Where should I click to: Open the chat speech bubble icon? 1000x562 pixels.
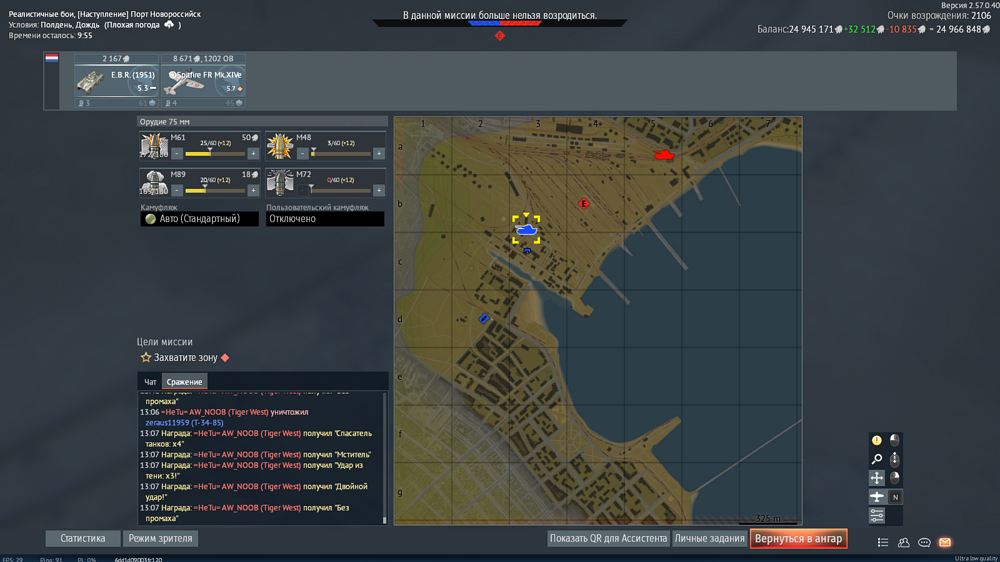924,542
